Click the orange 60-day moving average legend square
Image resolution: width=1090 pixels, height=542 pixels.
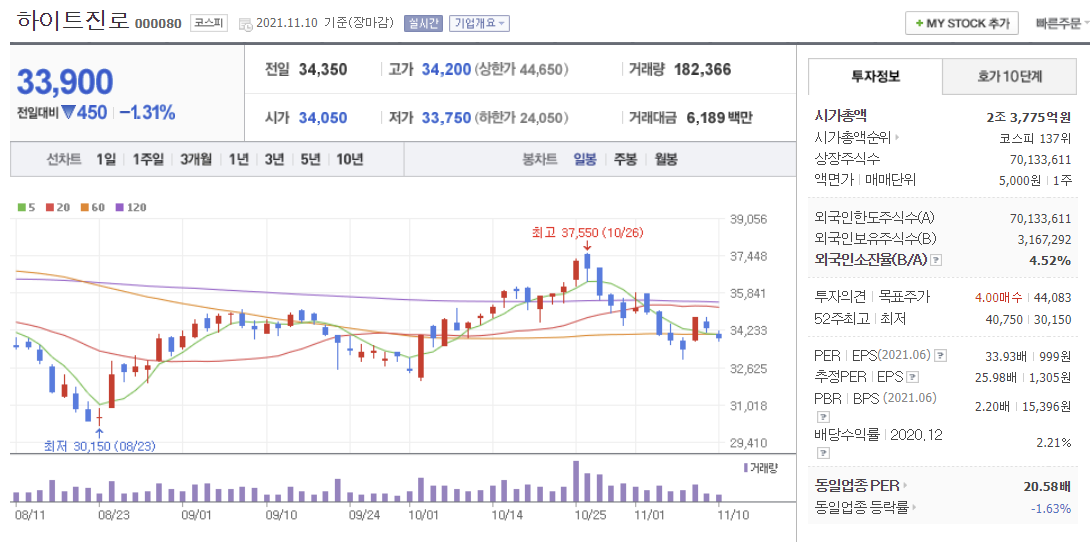pos(84,207)
